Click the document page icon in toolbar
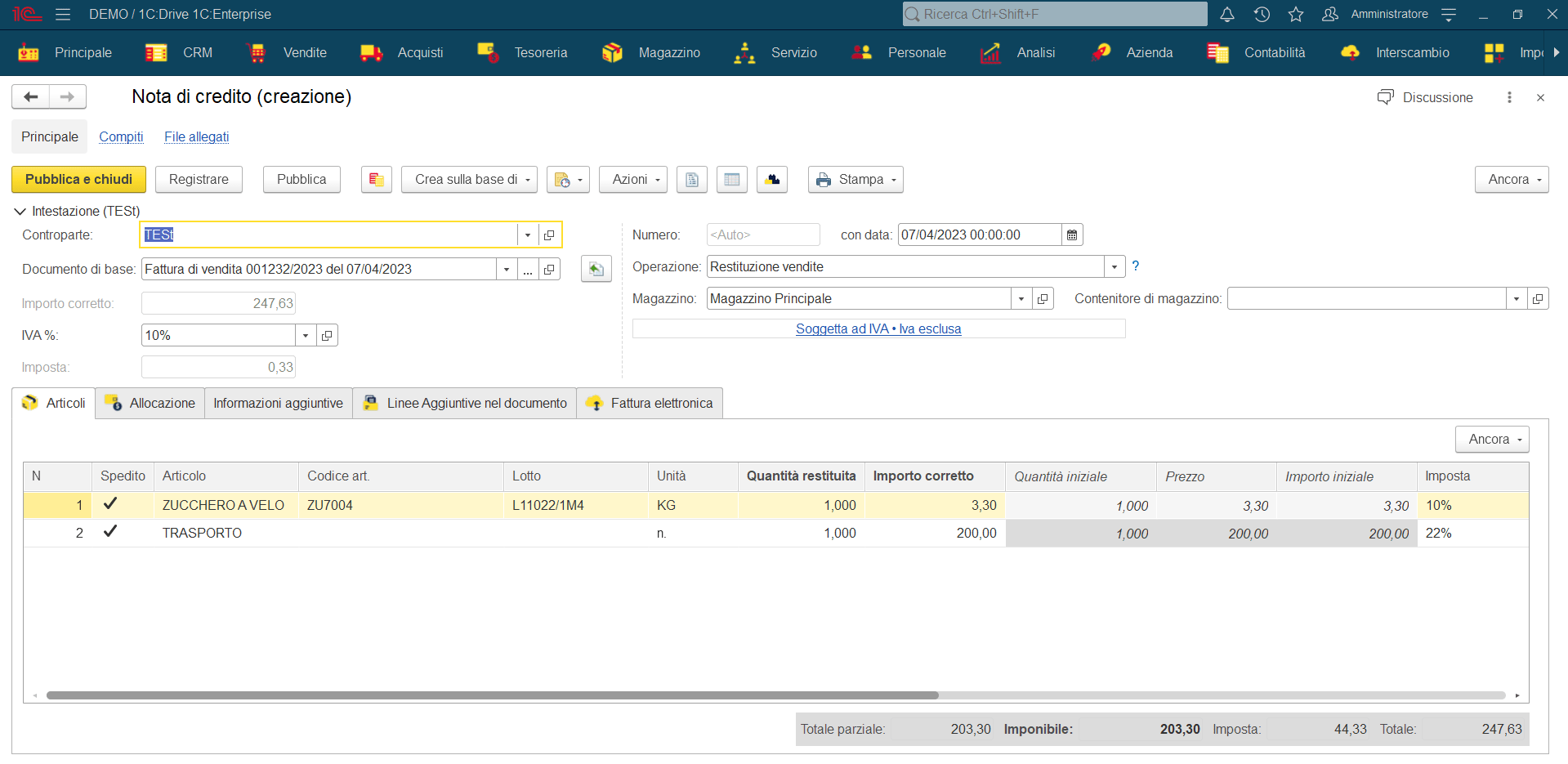 point(692,180)
